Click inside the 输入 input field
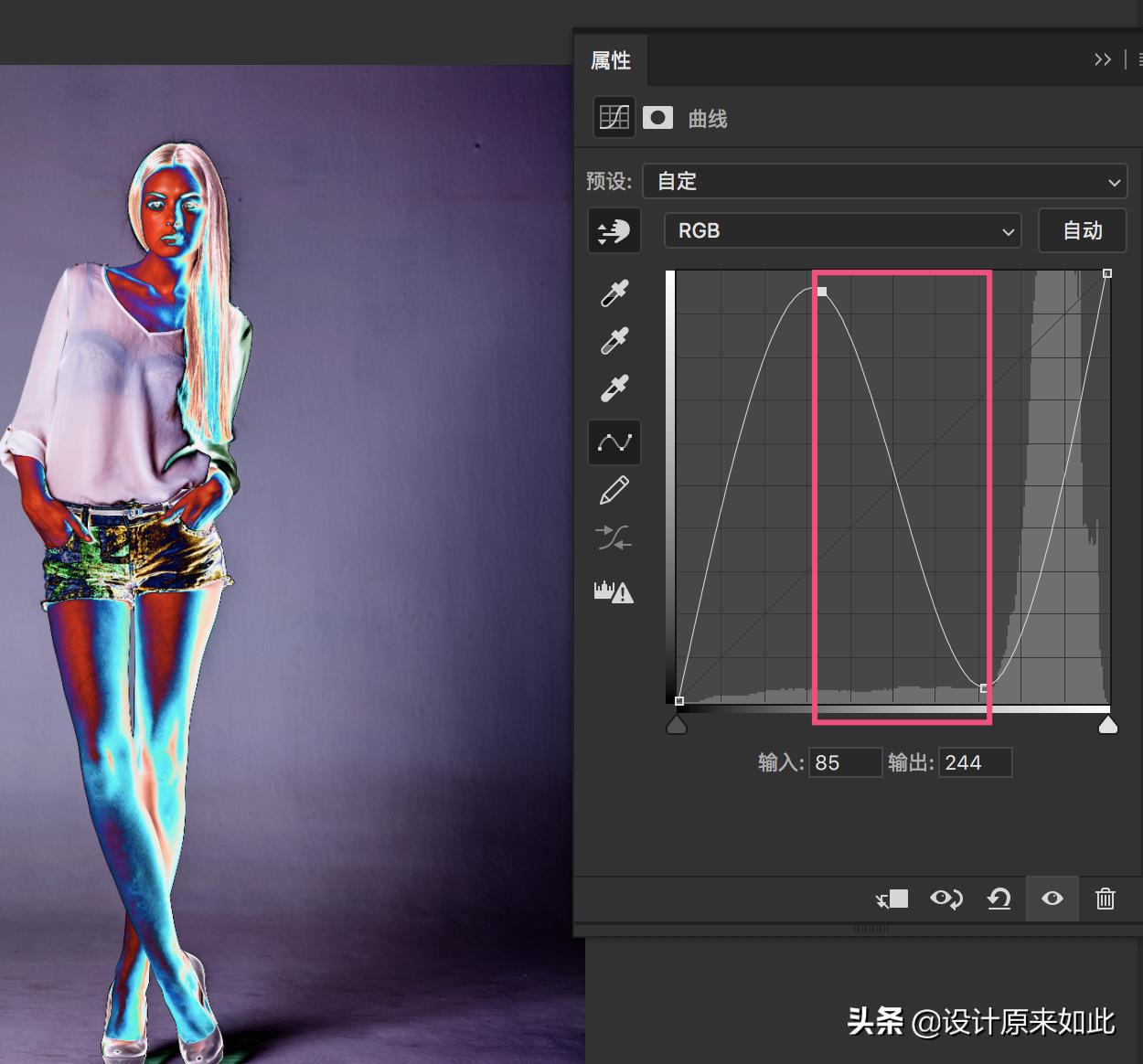This screenshot has width=1143, height=1064. click(843, 761)
